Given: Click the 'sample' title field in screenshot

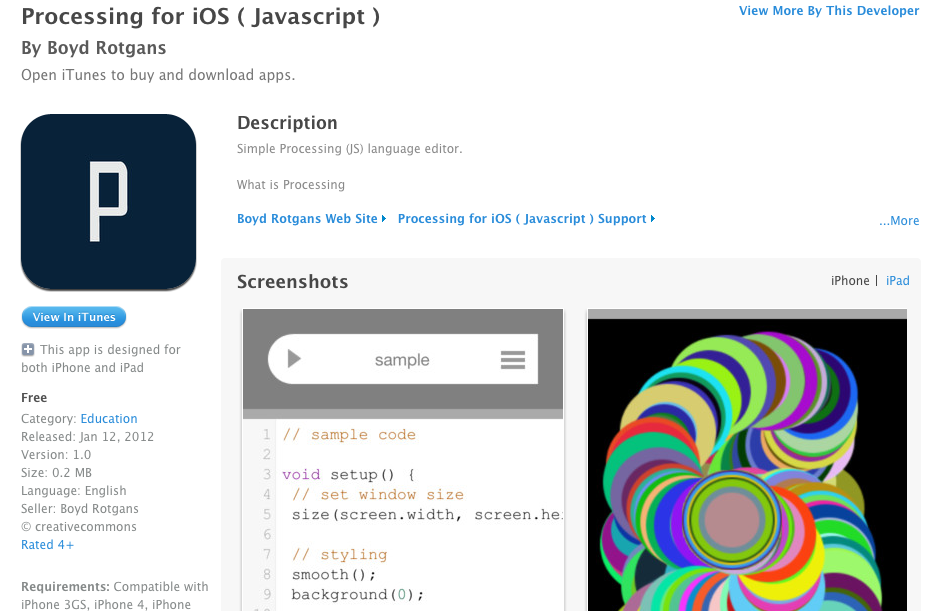Looking at the screenshot, I should click(402, 360).
